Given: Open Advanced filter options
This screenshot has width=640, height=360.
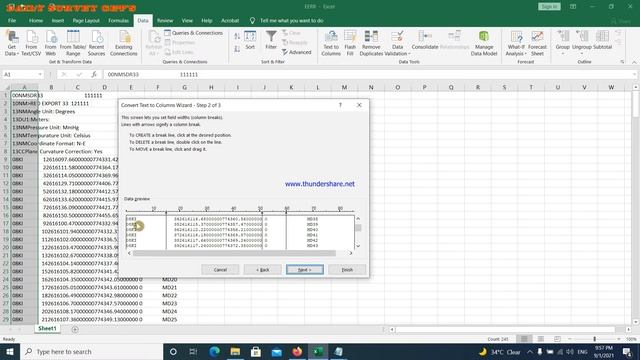Looking at the screenshot, I should pos(297,52).
